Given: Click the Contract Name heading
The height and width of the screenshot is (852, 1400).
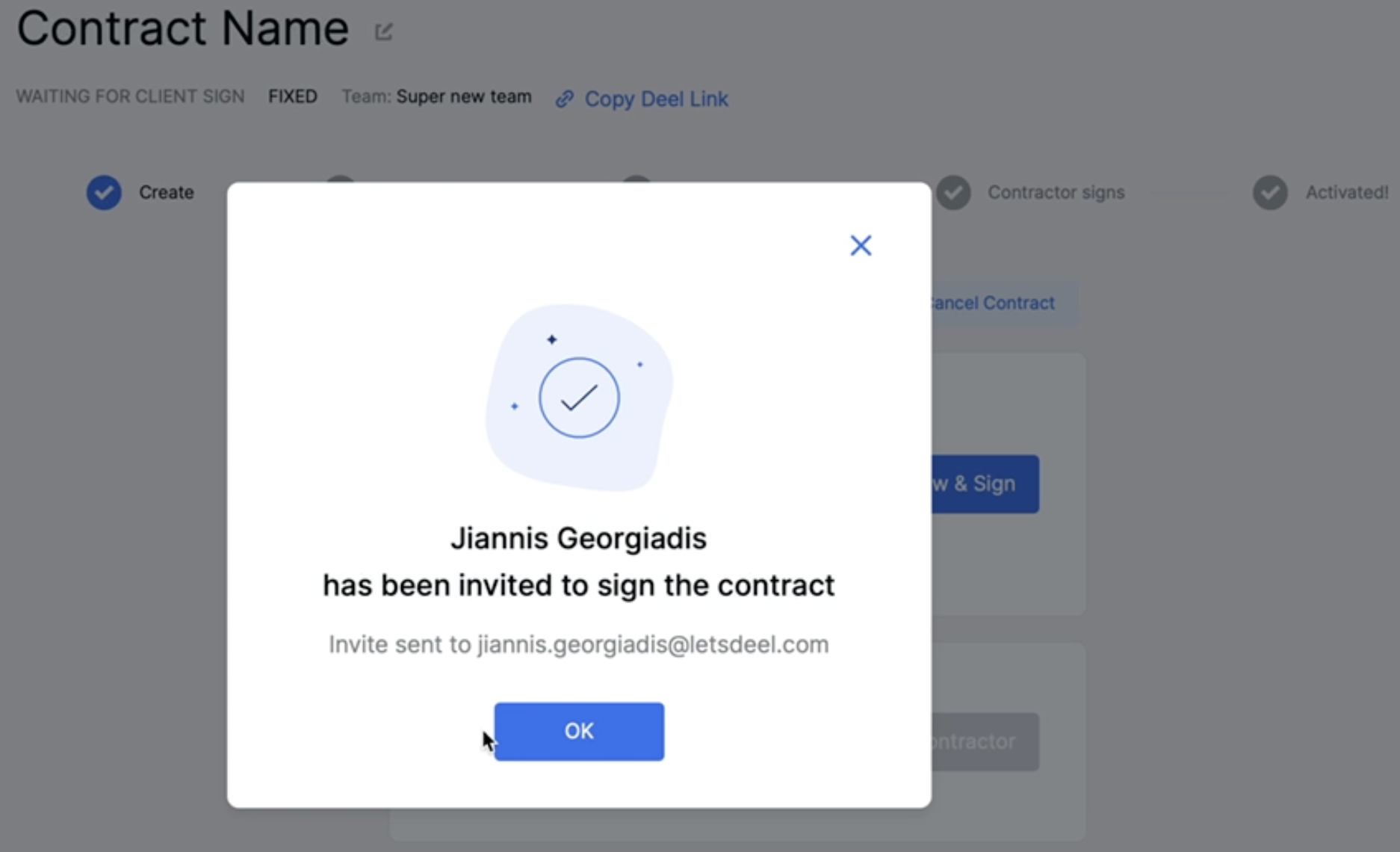Looking at the screenshot, I should click(183, 28).
